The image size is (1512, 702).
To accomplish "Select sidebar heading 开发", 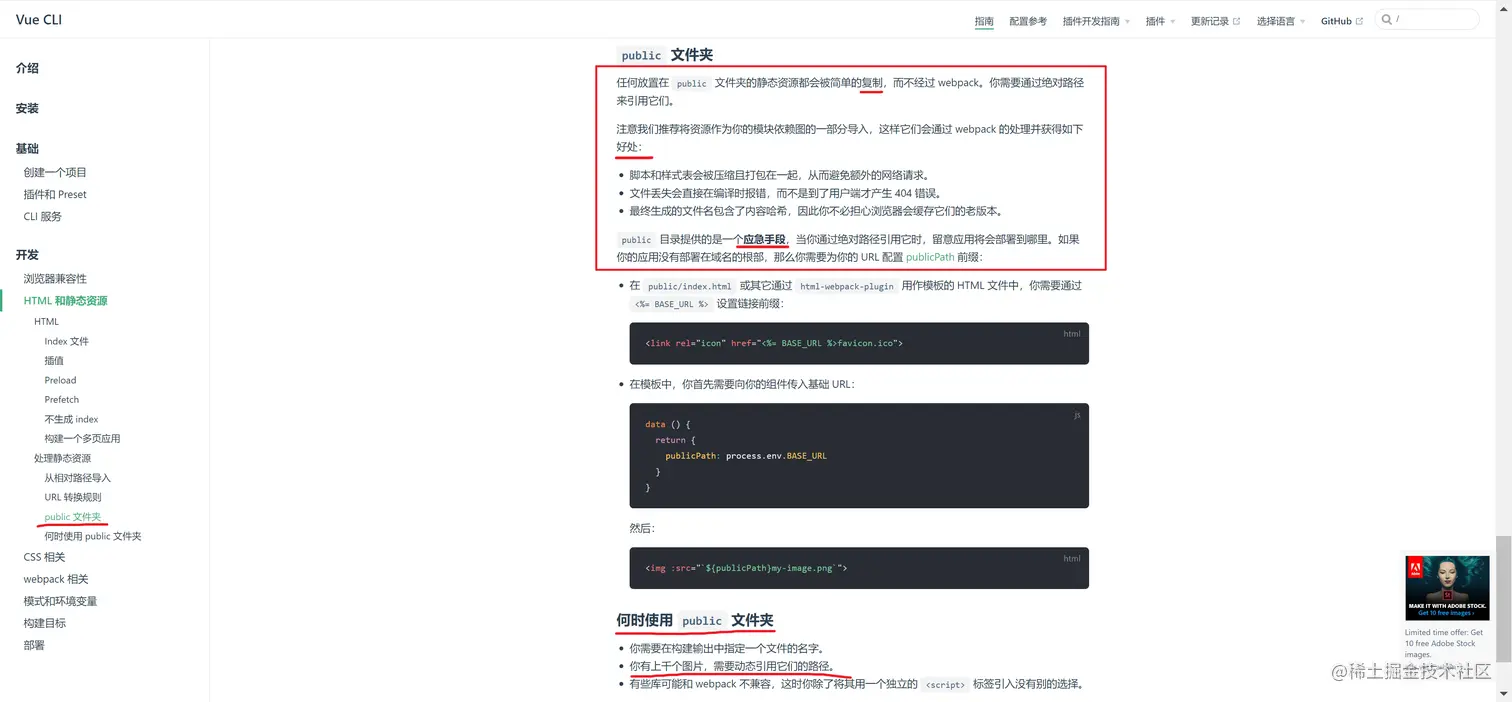I will [x=27, y=255].
